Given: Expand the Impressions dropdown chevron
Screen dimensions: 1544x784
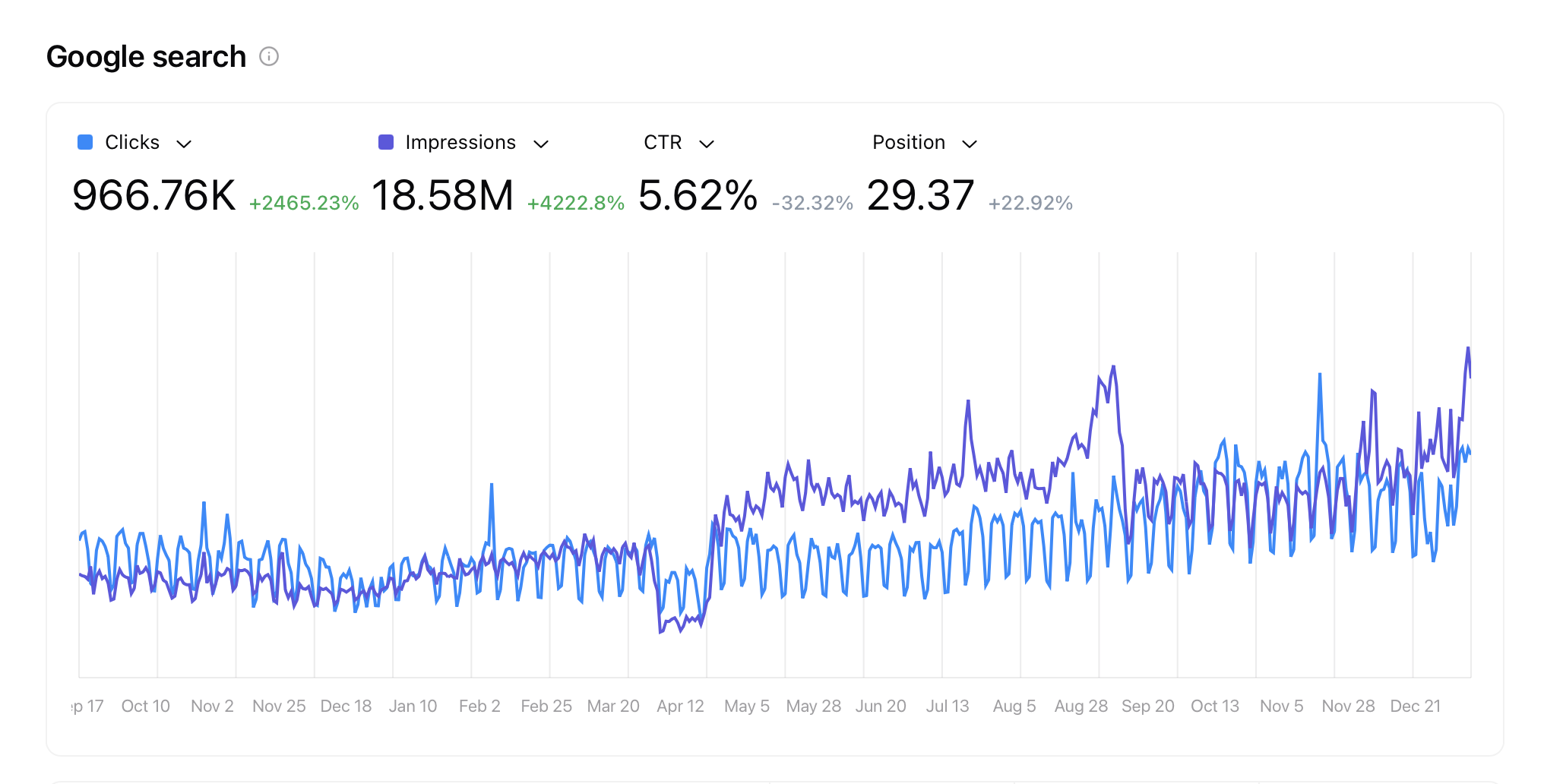Looking at the screenshot, I should click(541, 144).
